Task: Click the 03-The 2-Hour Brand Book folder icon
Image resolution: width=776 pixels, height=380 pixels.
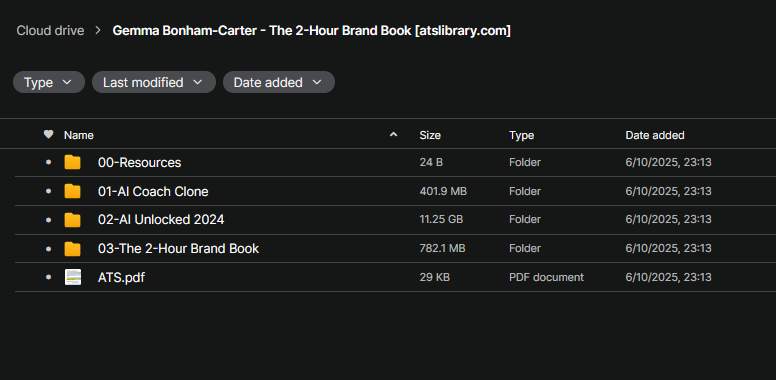Action: pyautogui.click(x=73, y=248)
